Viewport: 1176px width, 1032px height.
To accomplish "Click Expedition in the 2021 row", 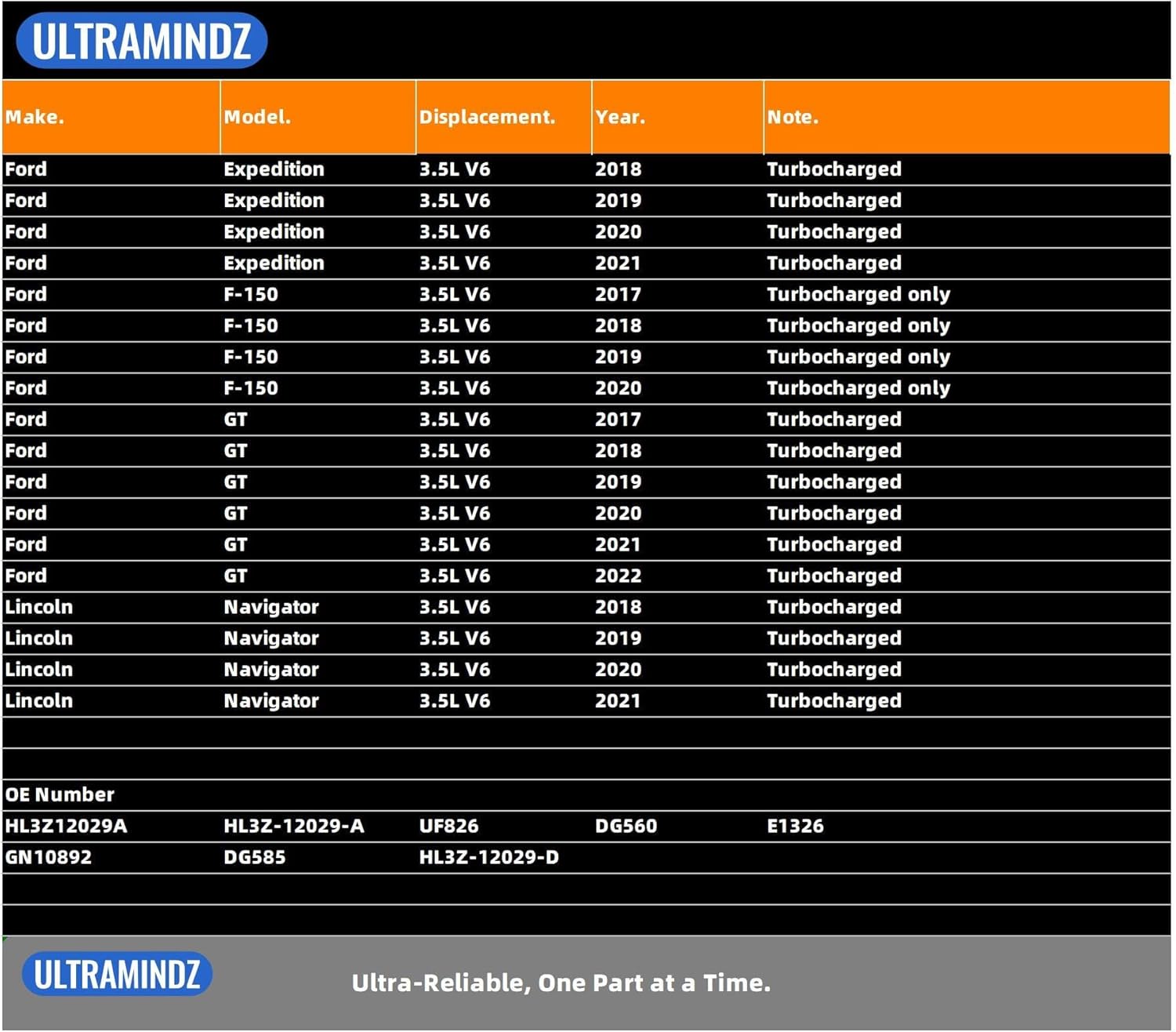I will point(274,264).
